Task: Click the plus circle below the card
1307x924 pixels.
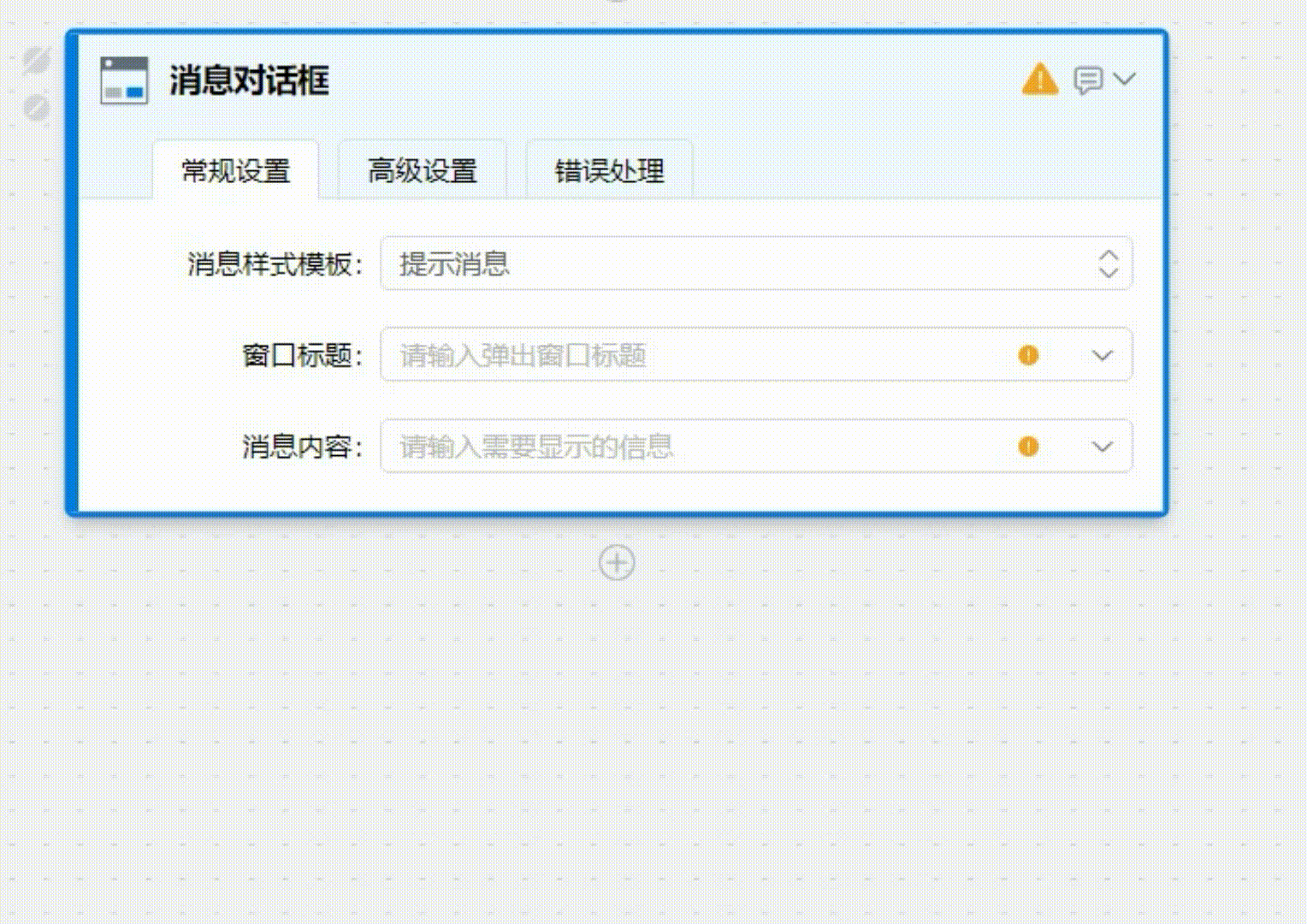Action: point(617,563)
